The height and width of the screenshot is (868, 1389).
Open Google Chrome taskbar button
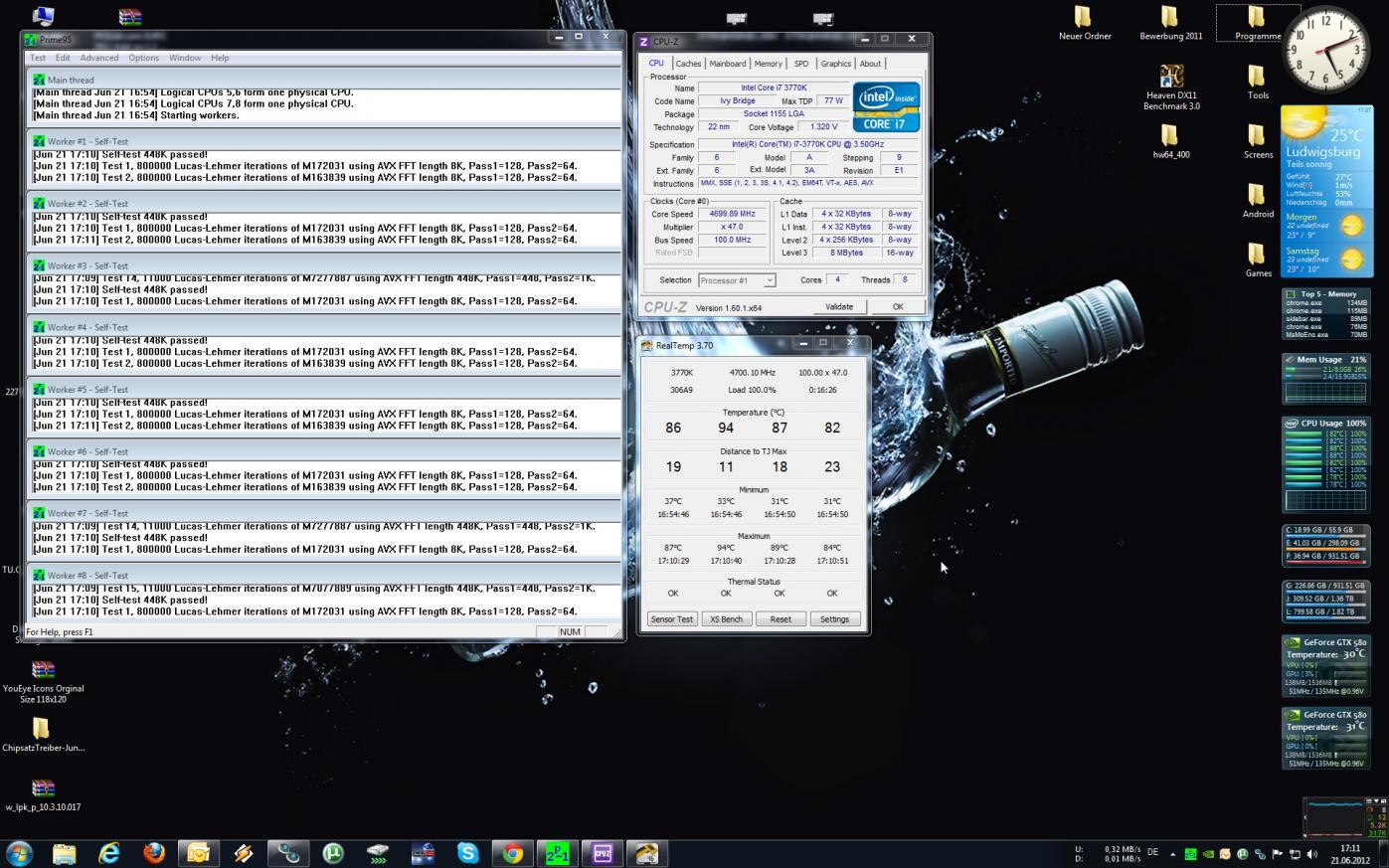tap(512, 853)
